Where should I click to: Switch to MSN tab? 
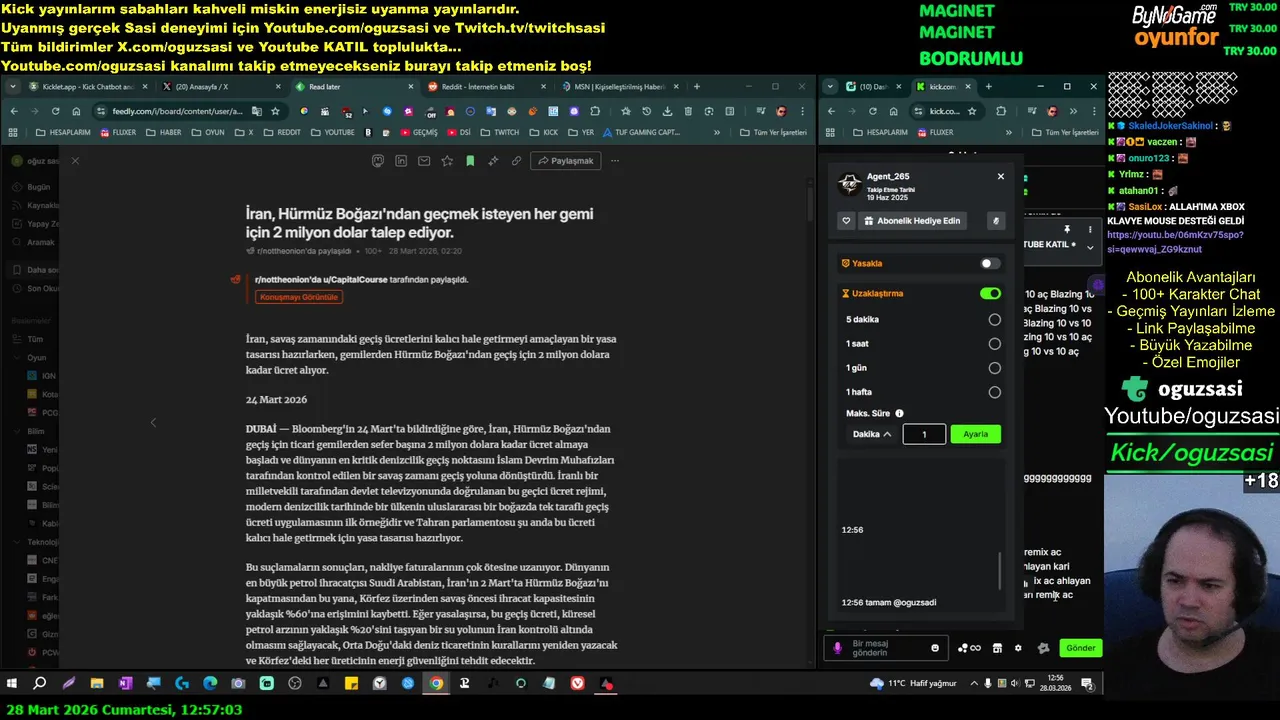coord(618,87)
